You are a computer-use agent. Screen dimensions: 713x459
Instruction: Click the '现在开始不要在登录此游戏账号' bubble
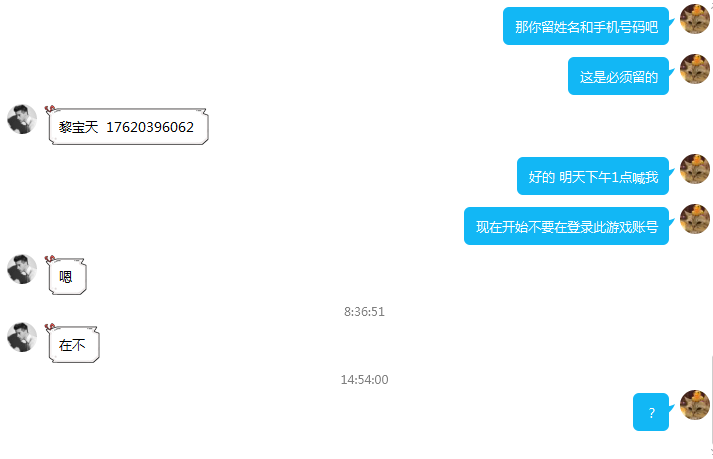[x=566, y=226]
